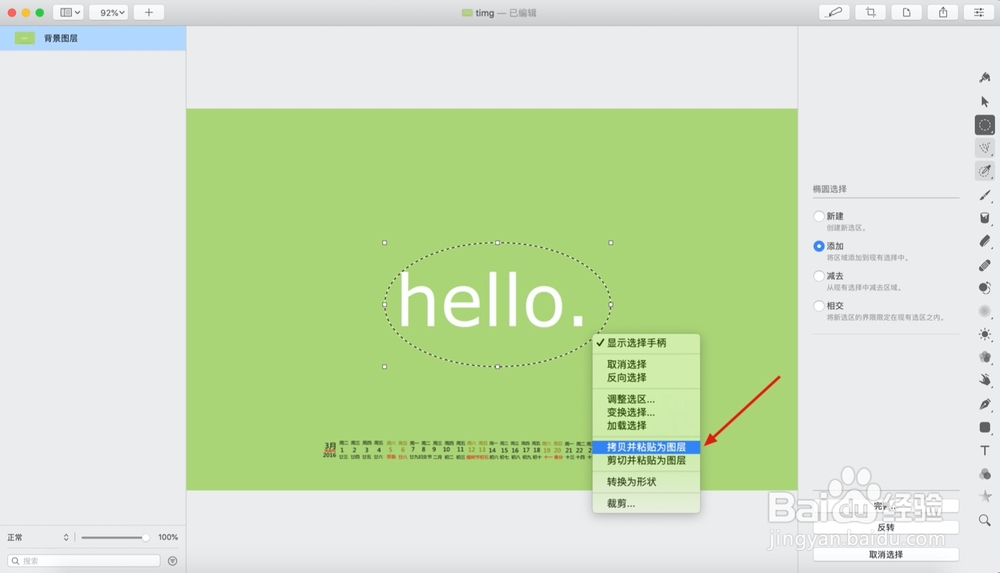Image resolution: width=1000 pixels, height=573 pixels.
Task: Click the 反转 button in the tool panel
Action: point(886,528)
